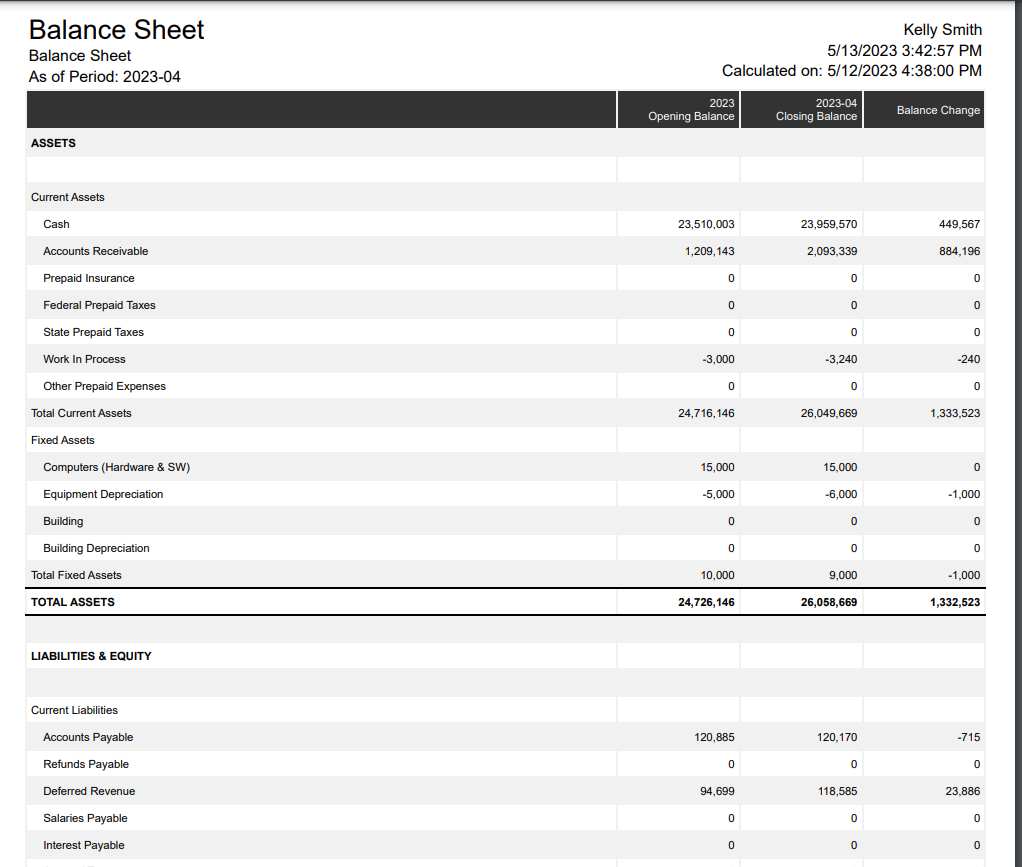Select the Deferred Revenue row label
Screen dimensions: 1022x867
pos(89,791)
